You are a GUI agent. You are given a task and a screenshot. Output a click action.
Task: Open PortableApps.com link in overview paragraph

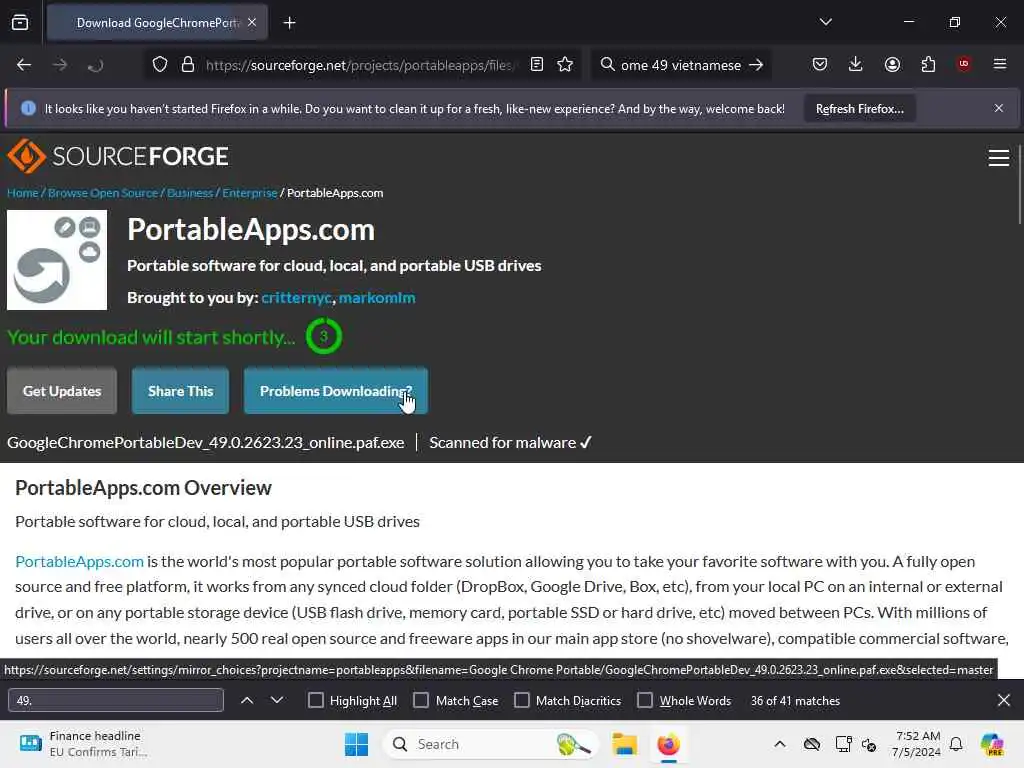pos(79,562)
